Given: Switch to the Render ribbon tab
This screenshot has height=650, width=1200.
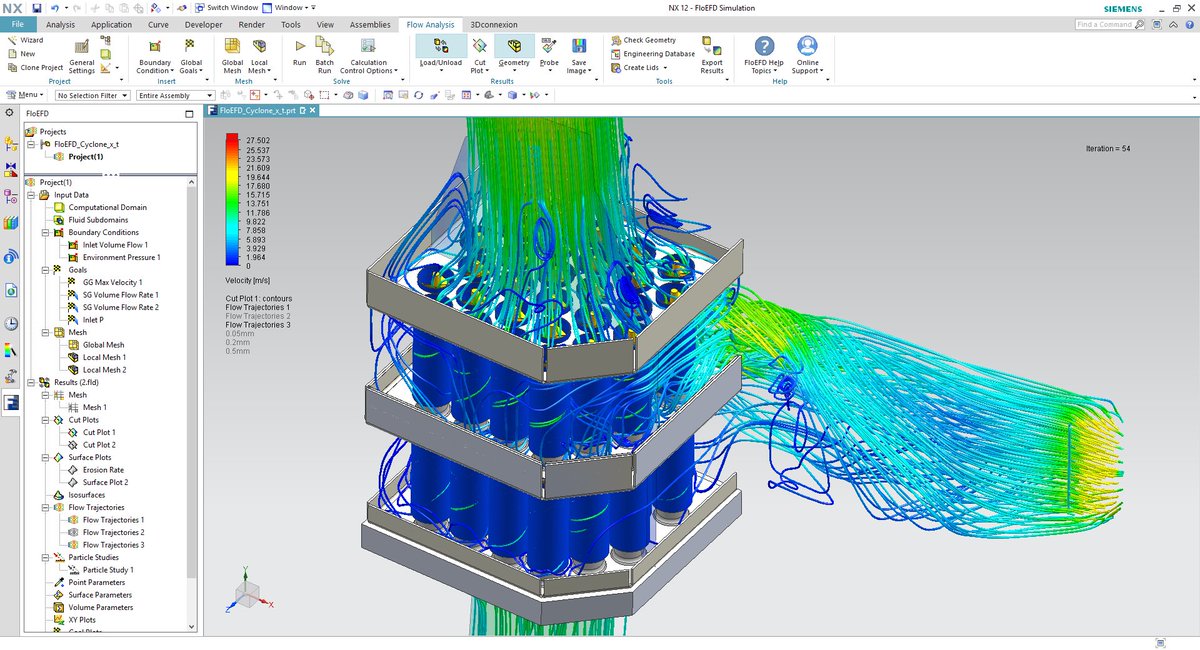Looking at the screenshot, I should click(x=252, y=24).
